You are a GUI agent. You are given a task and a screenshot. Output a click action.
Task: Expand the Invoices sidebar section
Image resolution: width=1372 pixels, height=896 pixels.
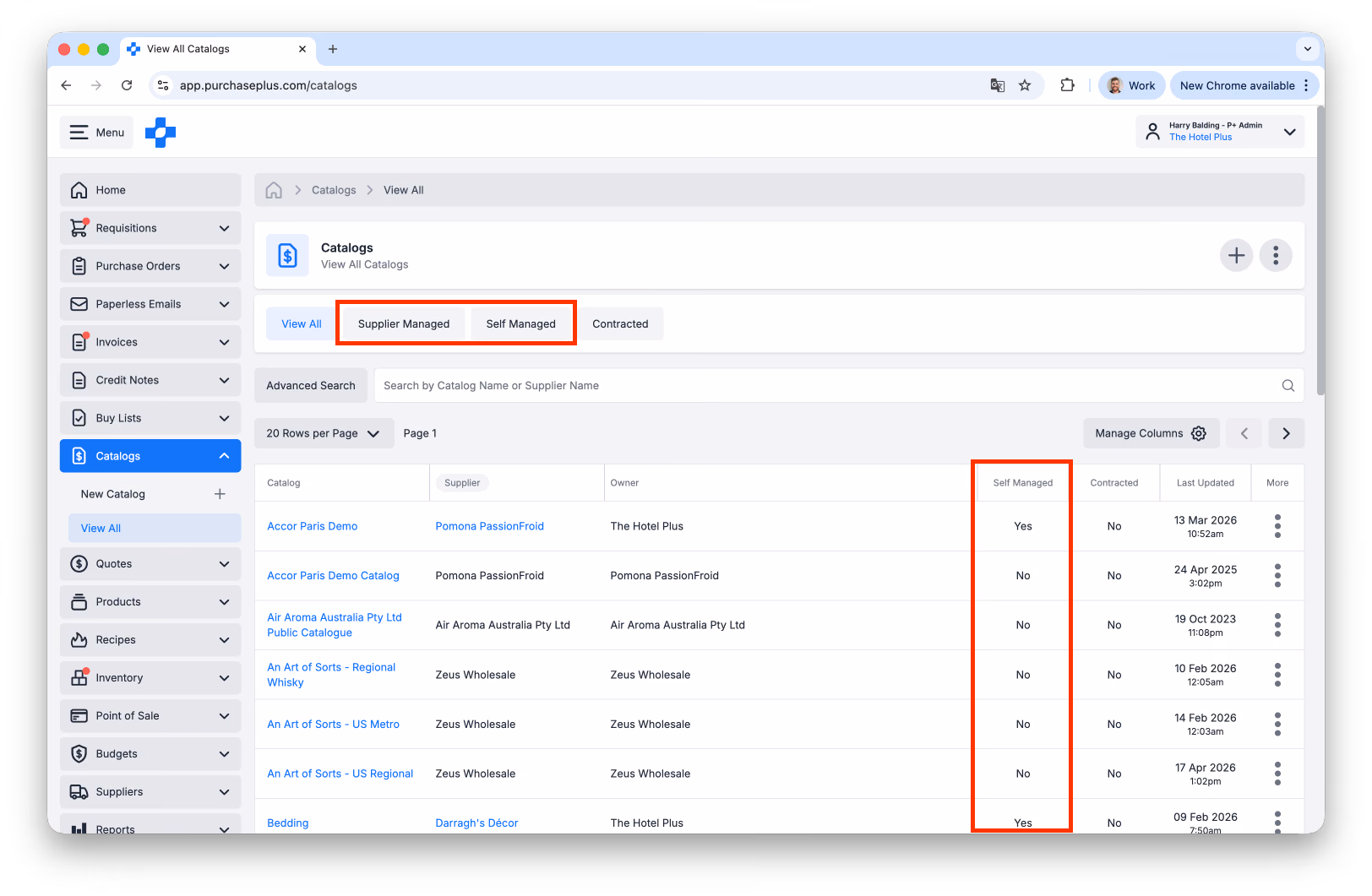[x=150, y=342]
